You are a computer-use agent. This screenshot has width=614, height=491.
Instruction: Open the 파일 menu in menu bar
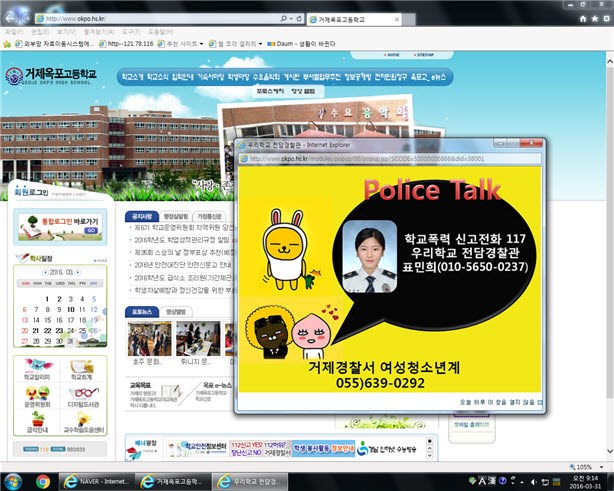[x=13, y=32]
